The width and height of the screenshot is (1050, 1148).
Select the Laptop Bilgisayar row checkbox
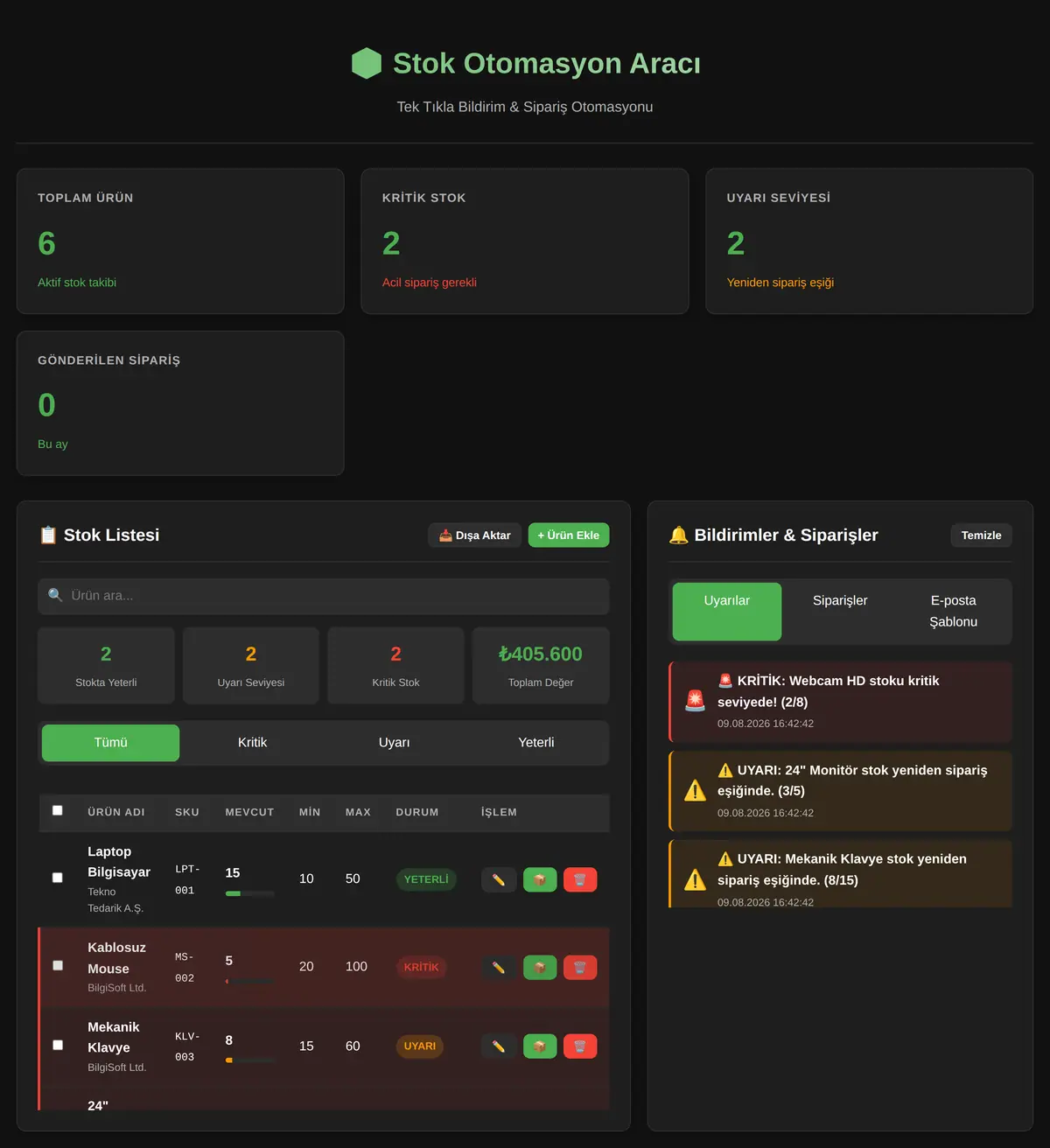pos(58,878)
